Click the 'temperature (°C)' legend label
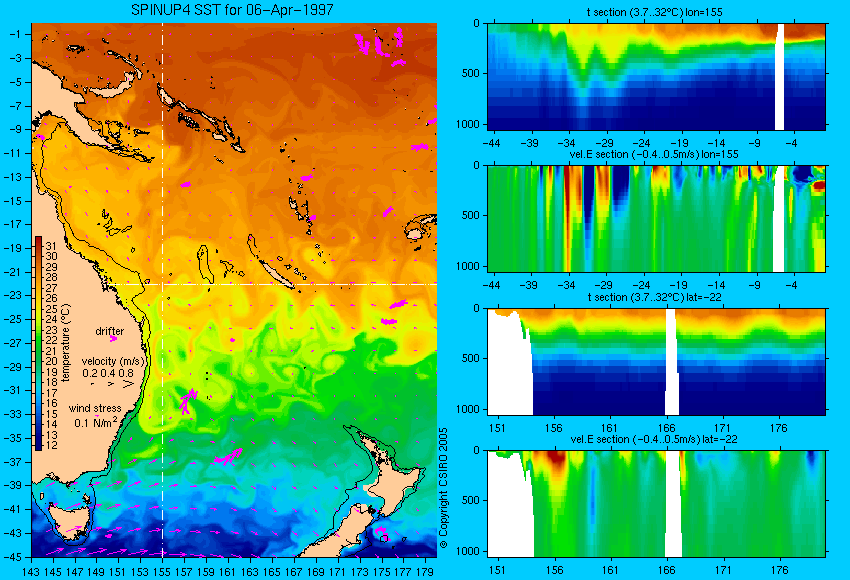 tap(66, 343)
